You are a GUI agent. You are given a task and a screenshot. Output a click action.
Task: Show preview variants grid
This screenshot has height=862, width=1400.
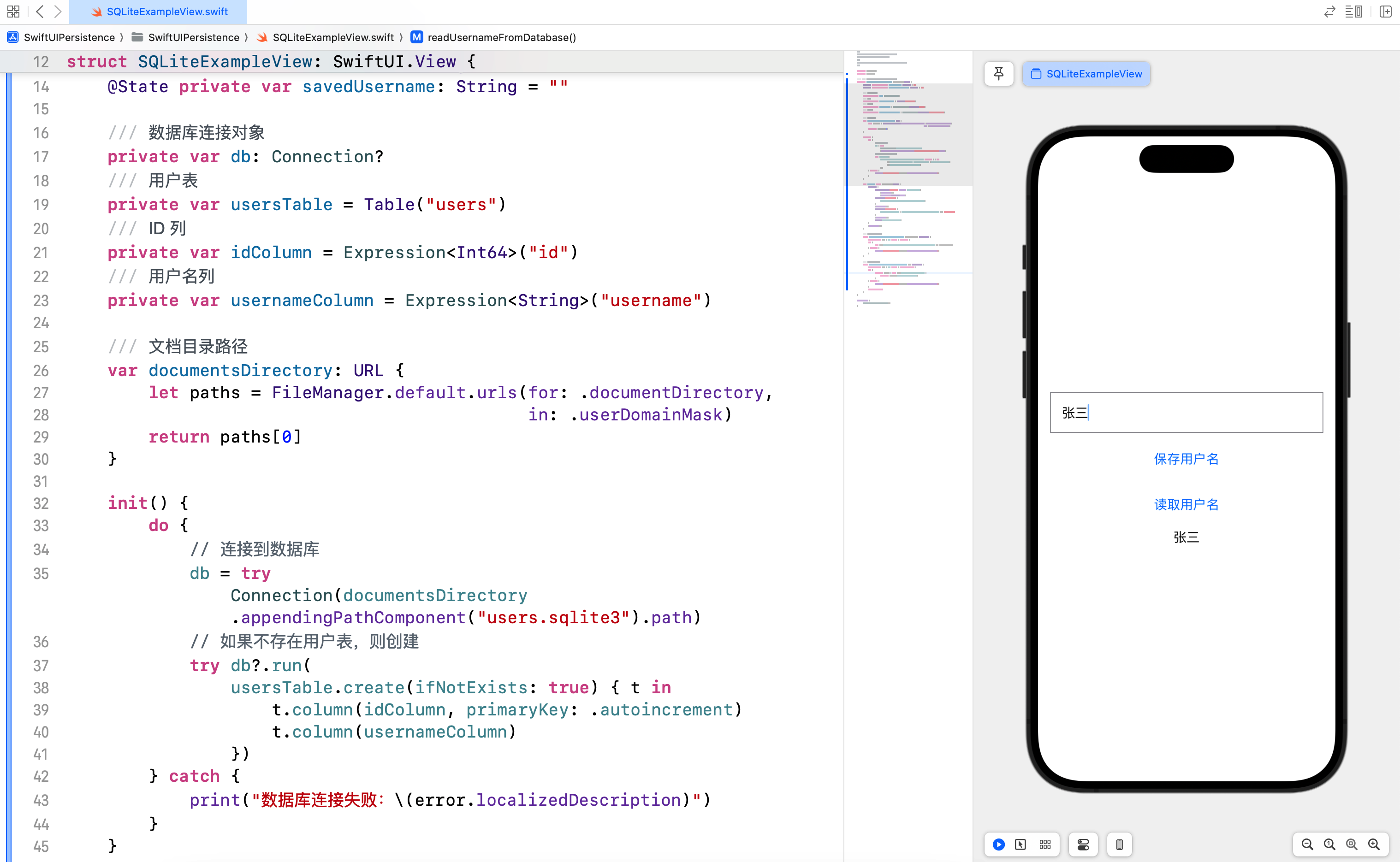point(1045,844)
